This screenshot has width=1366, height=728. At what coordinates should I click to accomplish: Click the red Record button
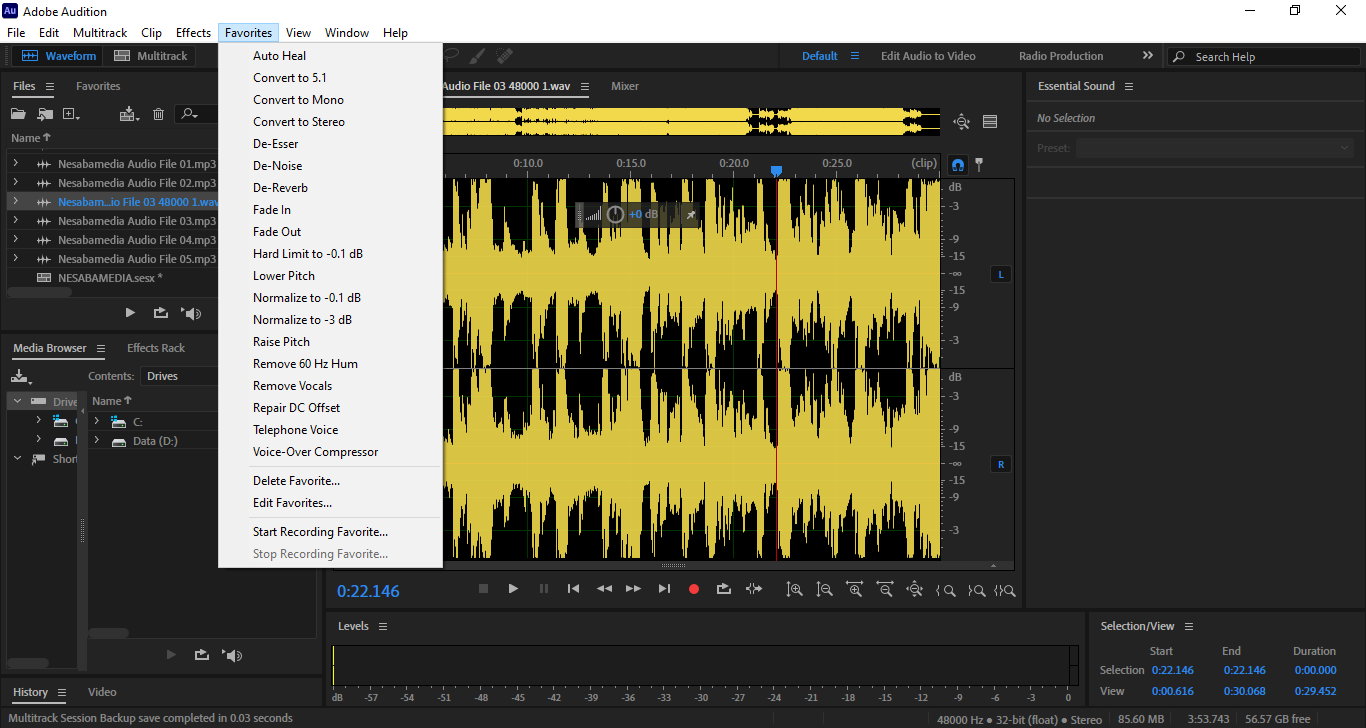[694, 589]
